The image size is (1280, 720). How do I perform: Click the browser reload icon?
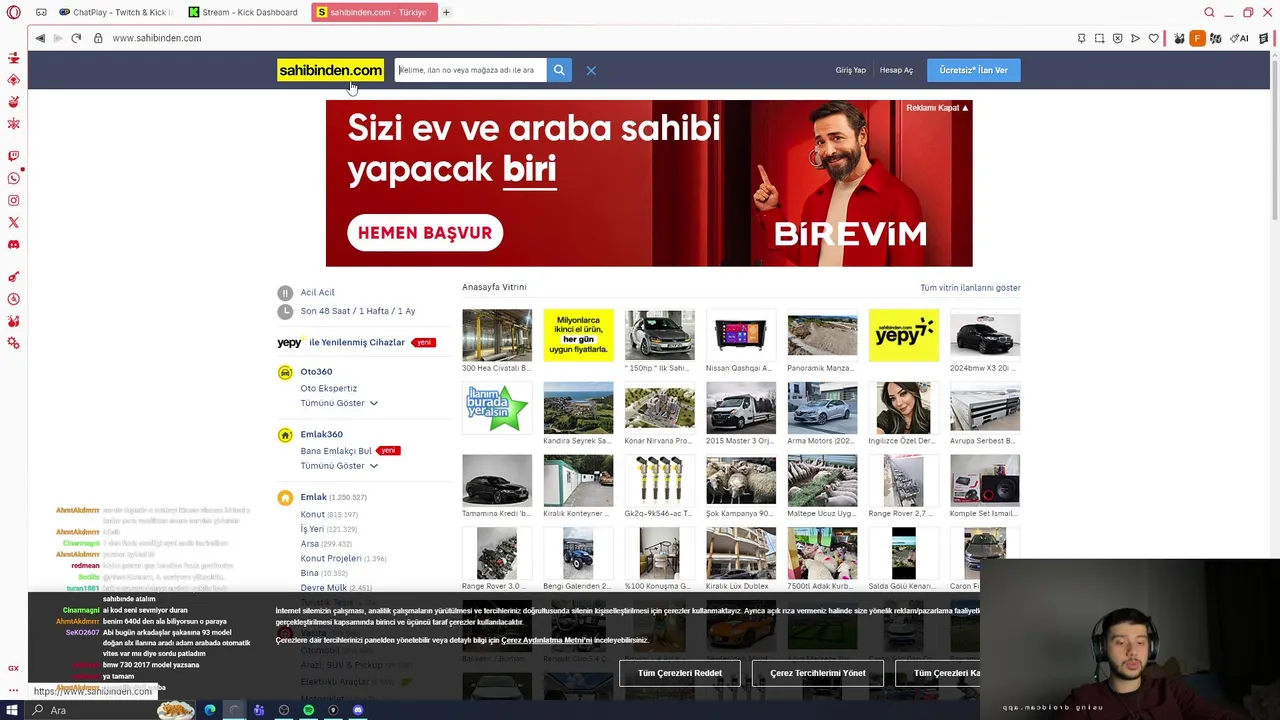tap(76, 38)
